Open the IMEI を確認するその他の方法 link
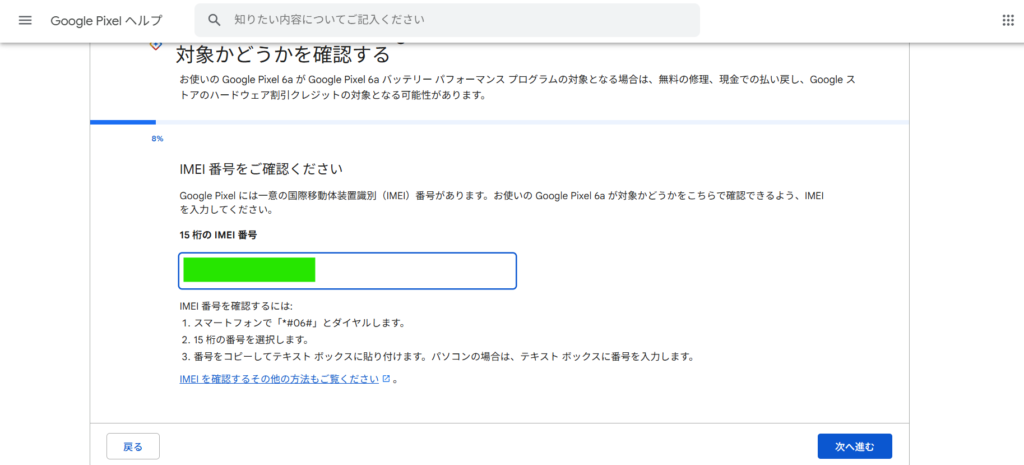 pos(279,379)
